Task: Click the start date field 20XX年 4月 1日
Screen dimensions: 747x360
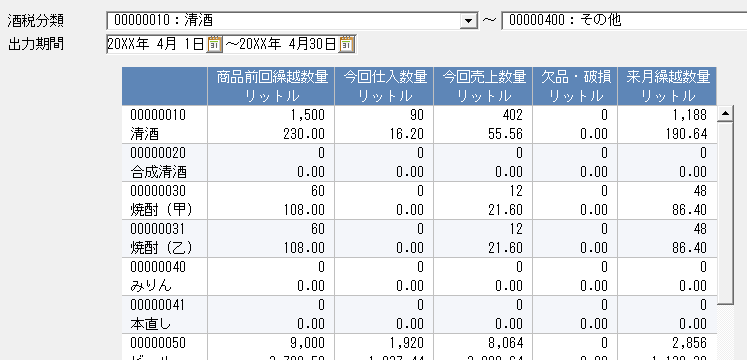Action: point(157,44)
